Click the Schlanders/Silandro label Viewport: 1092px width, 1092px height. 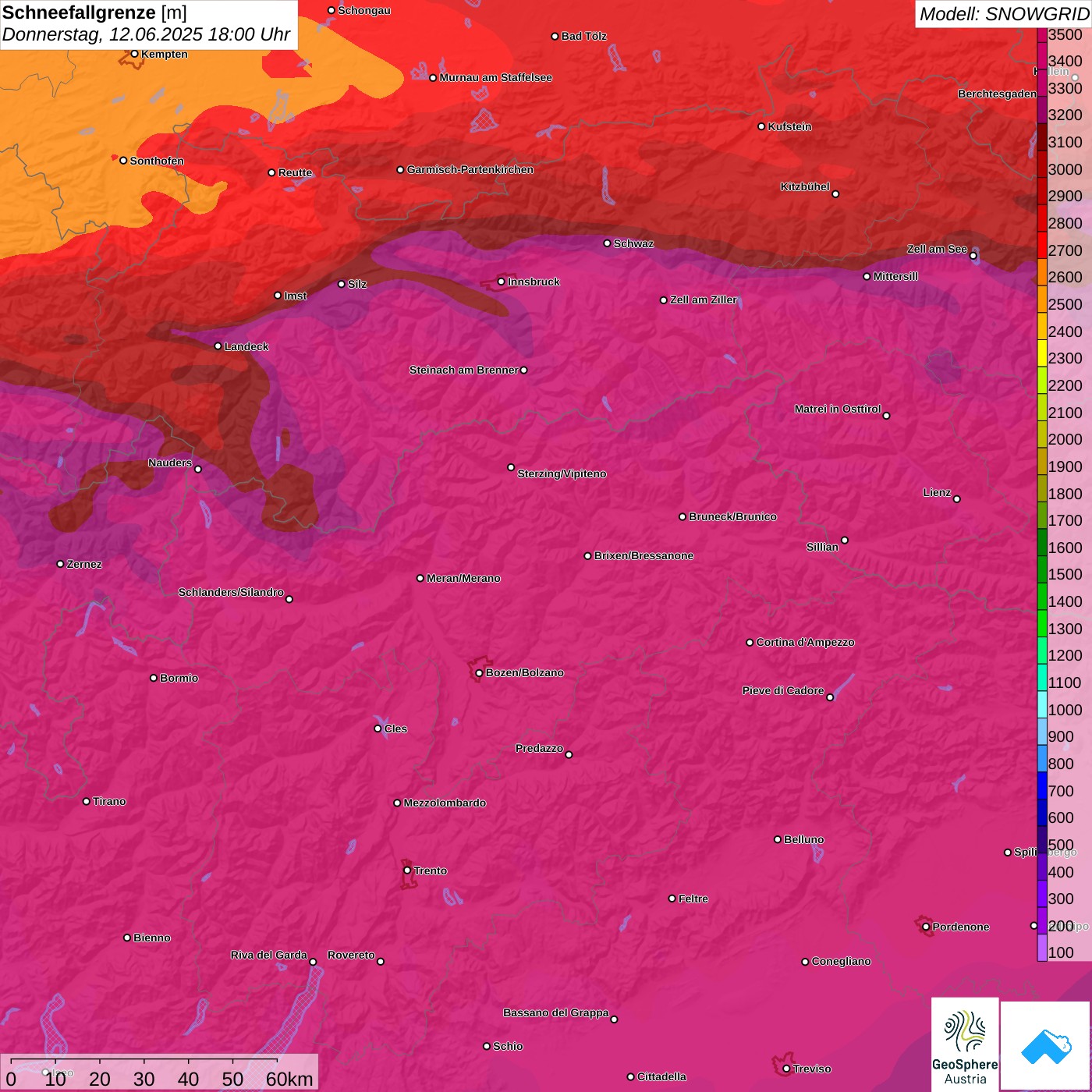pos(231,592)
